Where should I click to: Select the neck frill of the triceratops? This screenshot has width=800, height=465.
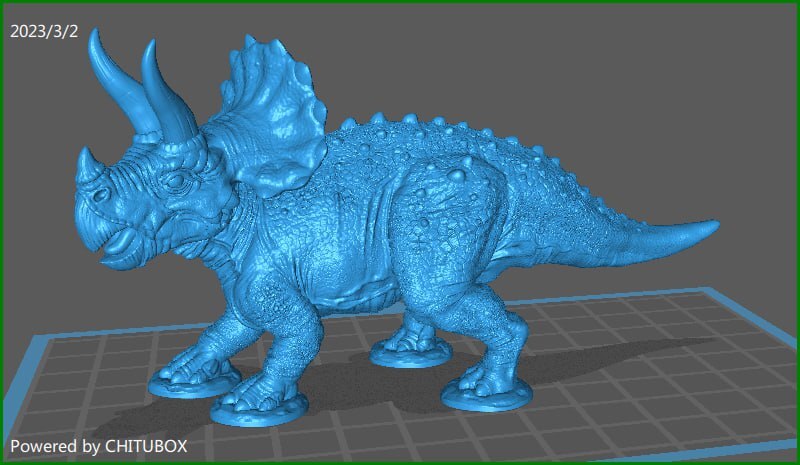[270, 115]
